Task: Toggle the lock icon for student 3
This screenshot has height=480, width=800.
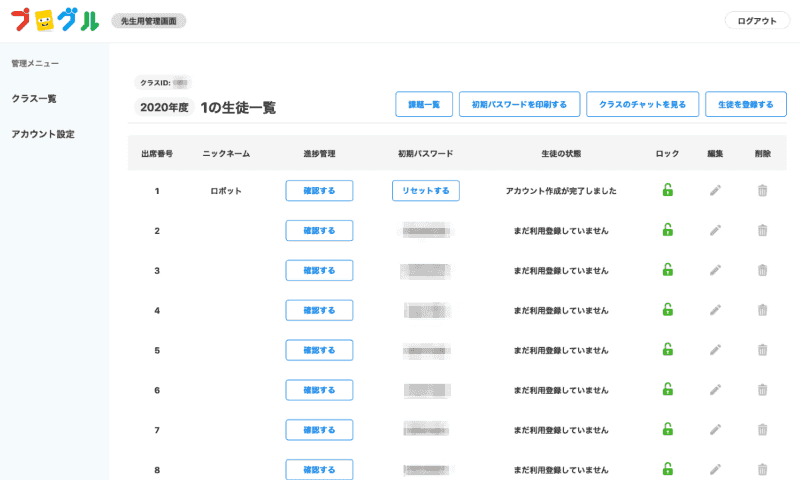Action: pos(667,270)
